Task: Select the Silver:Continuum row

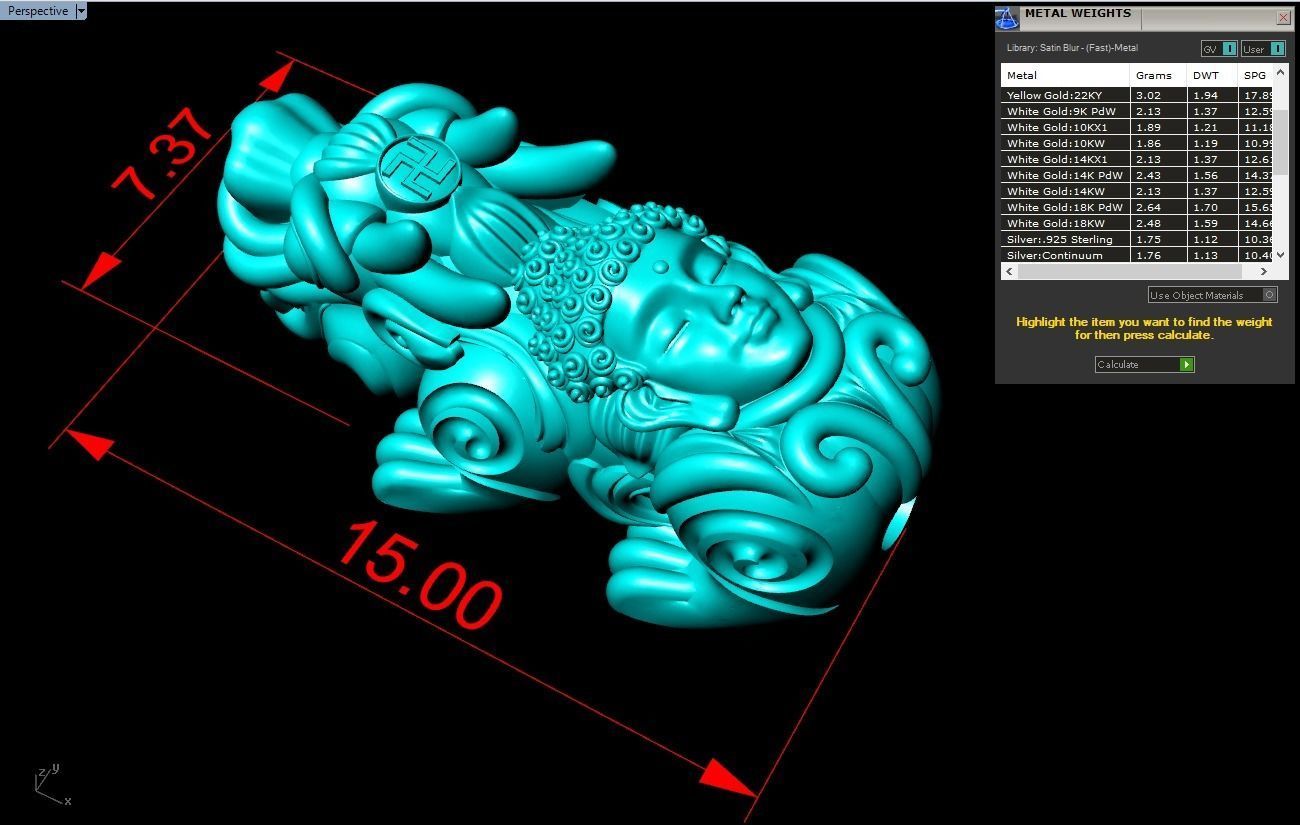Action: pyautogui.click(x=1137, y=255)
